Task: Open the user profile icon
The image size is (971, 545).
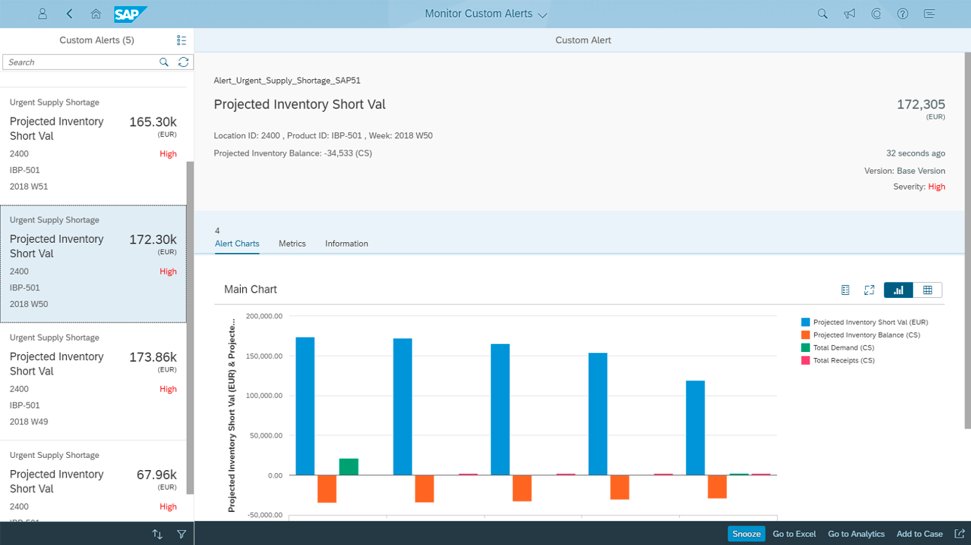Action: 42,14
